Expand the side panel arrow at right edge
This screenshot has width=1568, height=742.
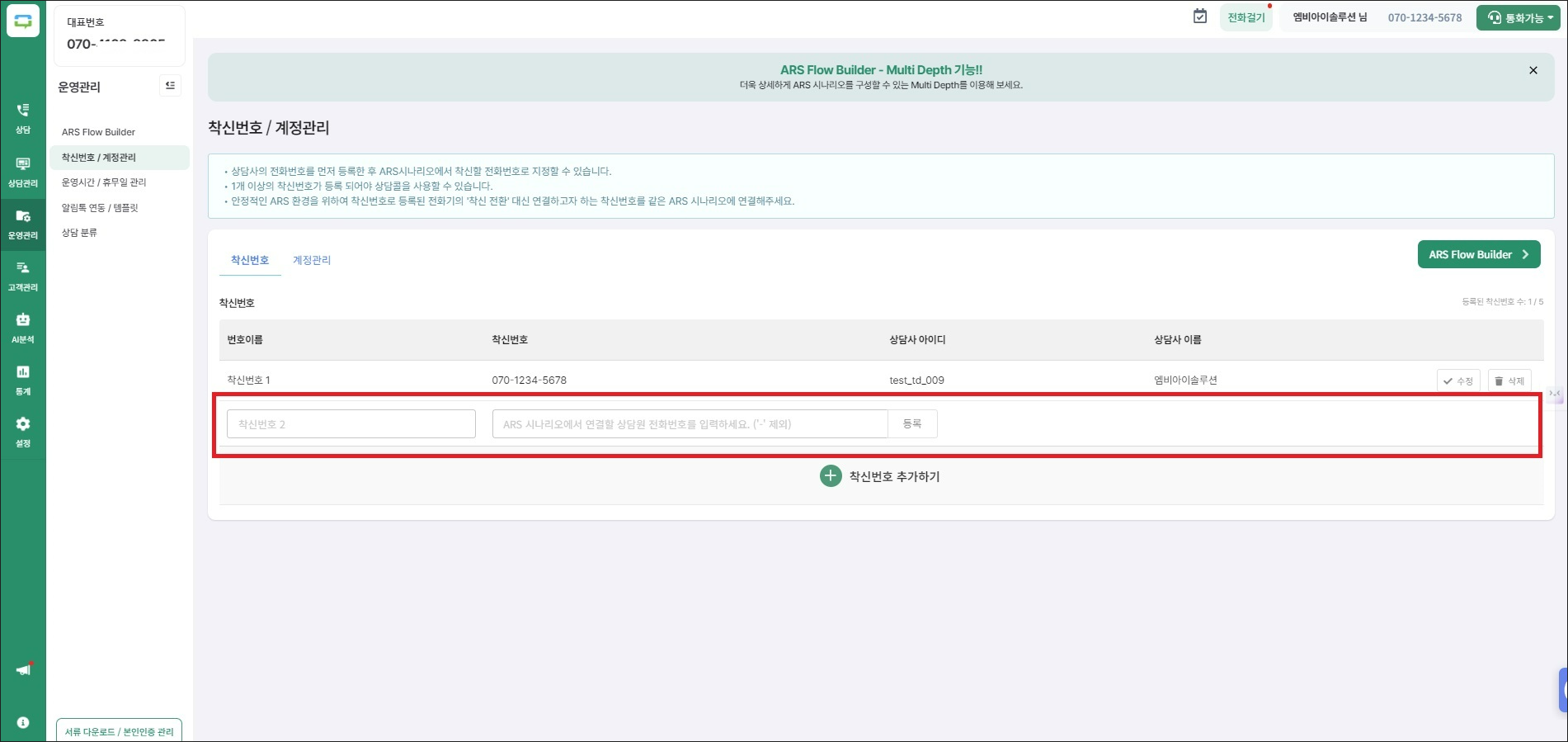[1555, 394]
